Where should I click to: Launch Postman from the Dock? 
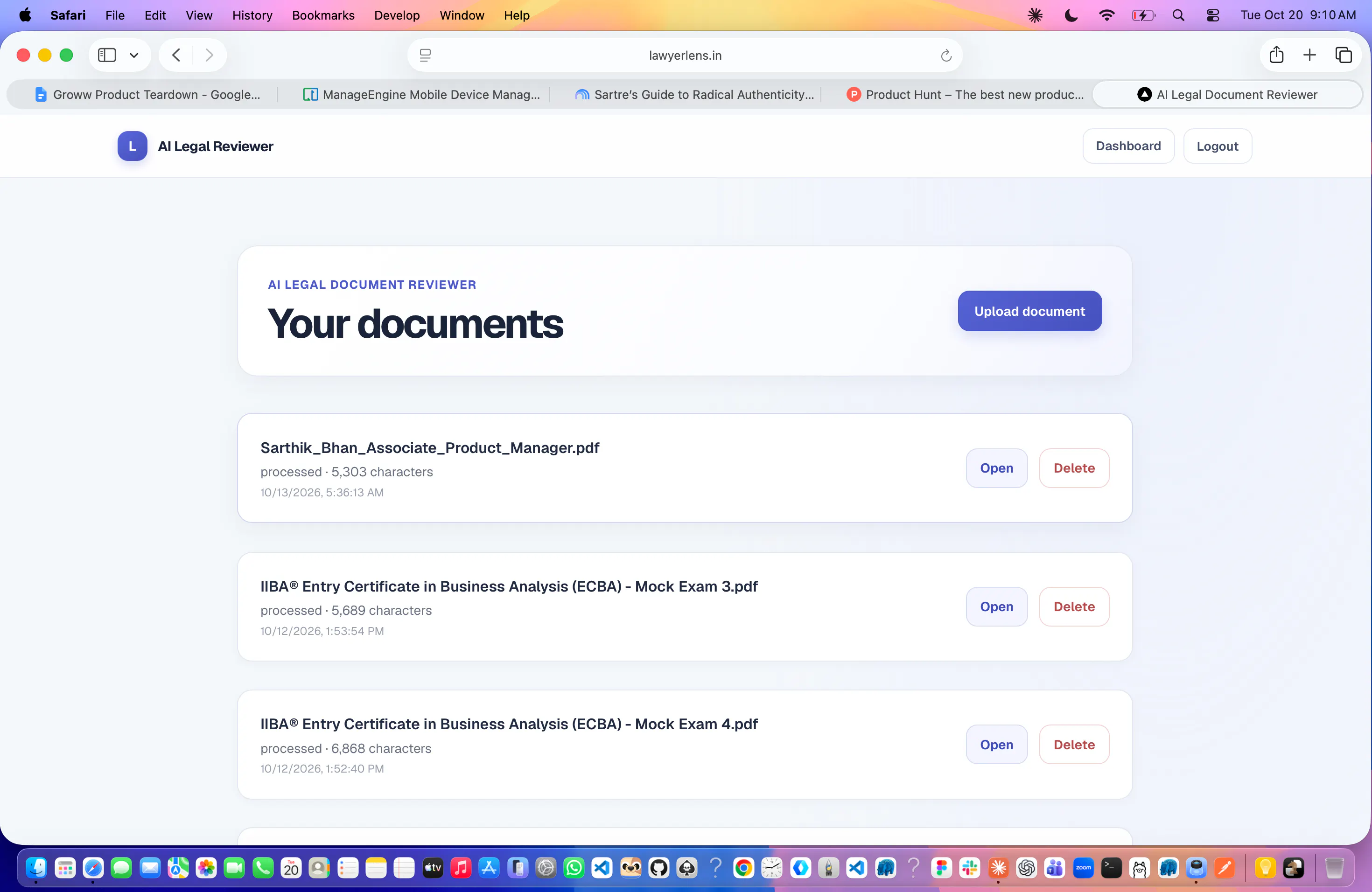pos(1225,867)
